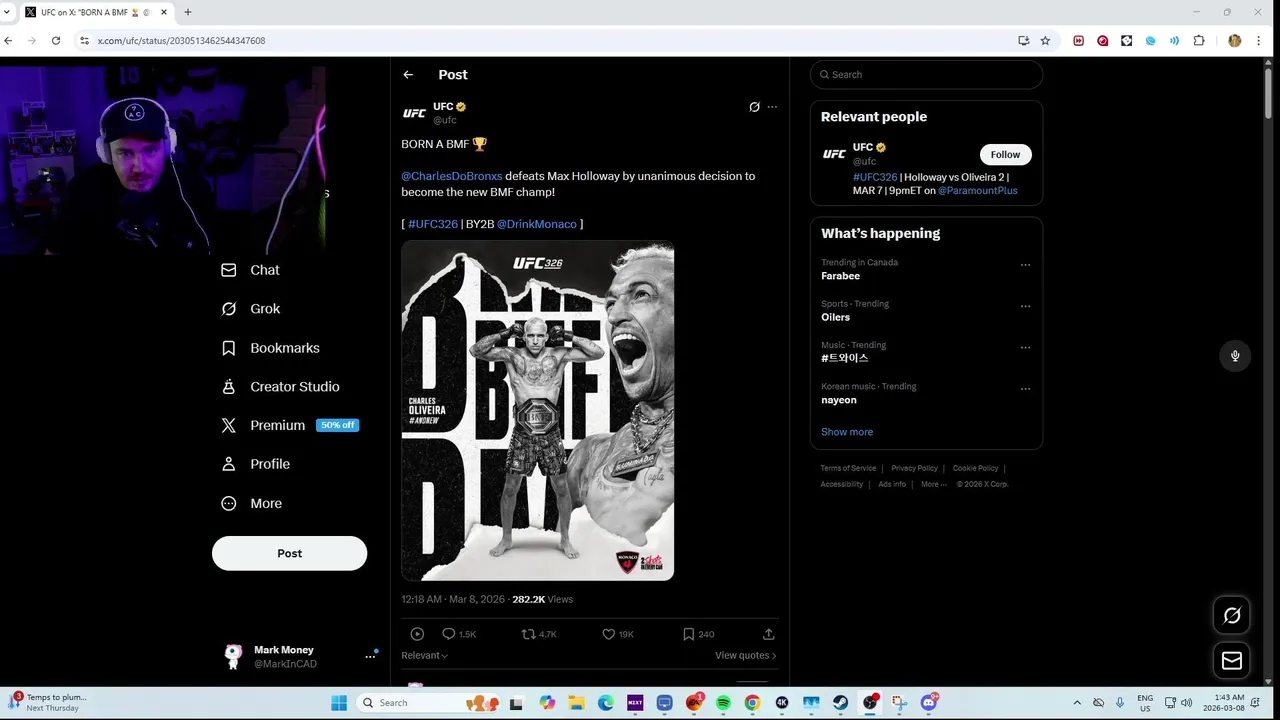Open the Privacy Policy footer link
Viewport: 1280px width, 720px height.
pos(914,468)
